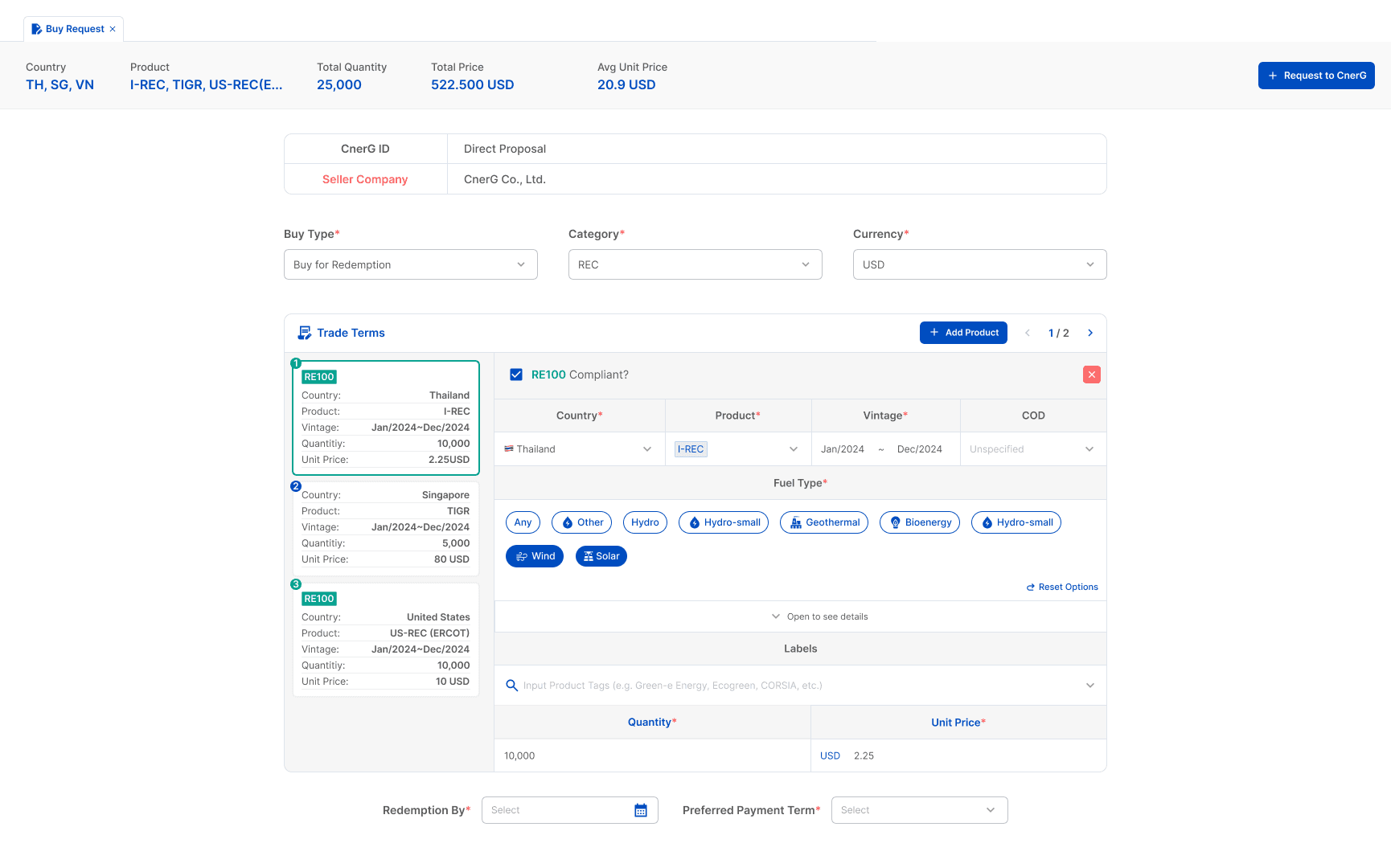
Task: Select the Wind fuel type icon
Action: [534, 555]
